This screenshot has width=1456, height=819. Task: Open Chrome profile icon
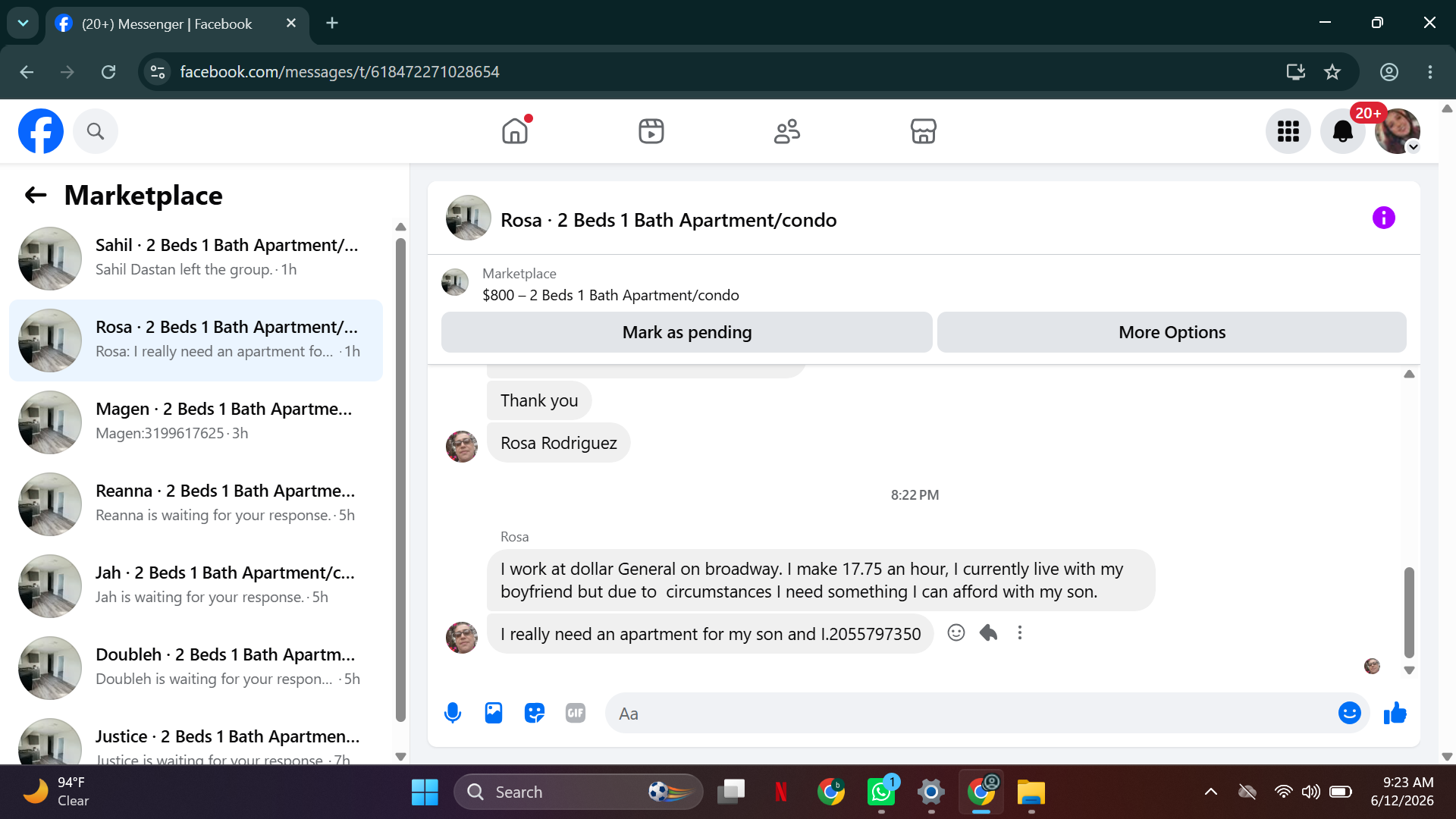point(1389,72)
